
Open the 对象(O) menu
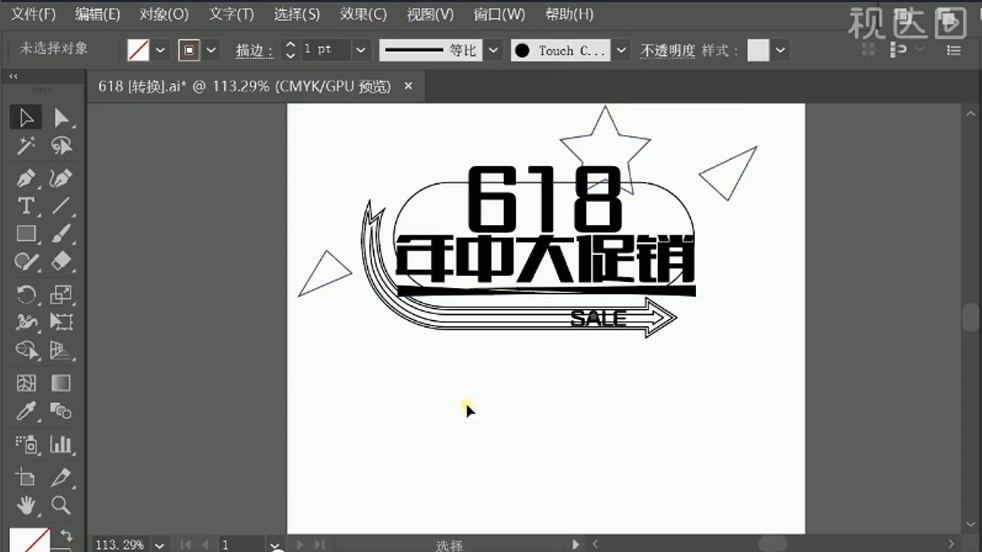[164, 14]
